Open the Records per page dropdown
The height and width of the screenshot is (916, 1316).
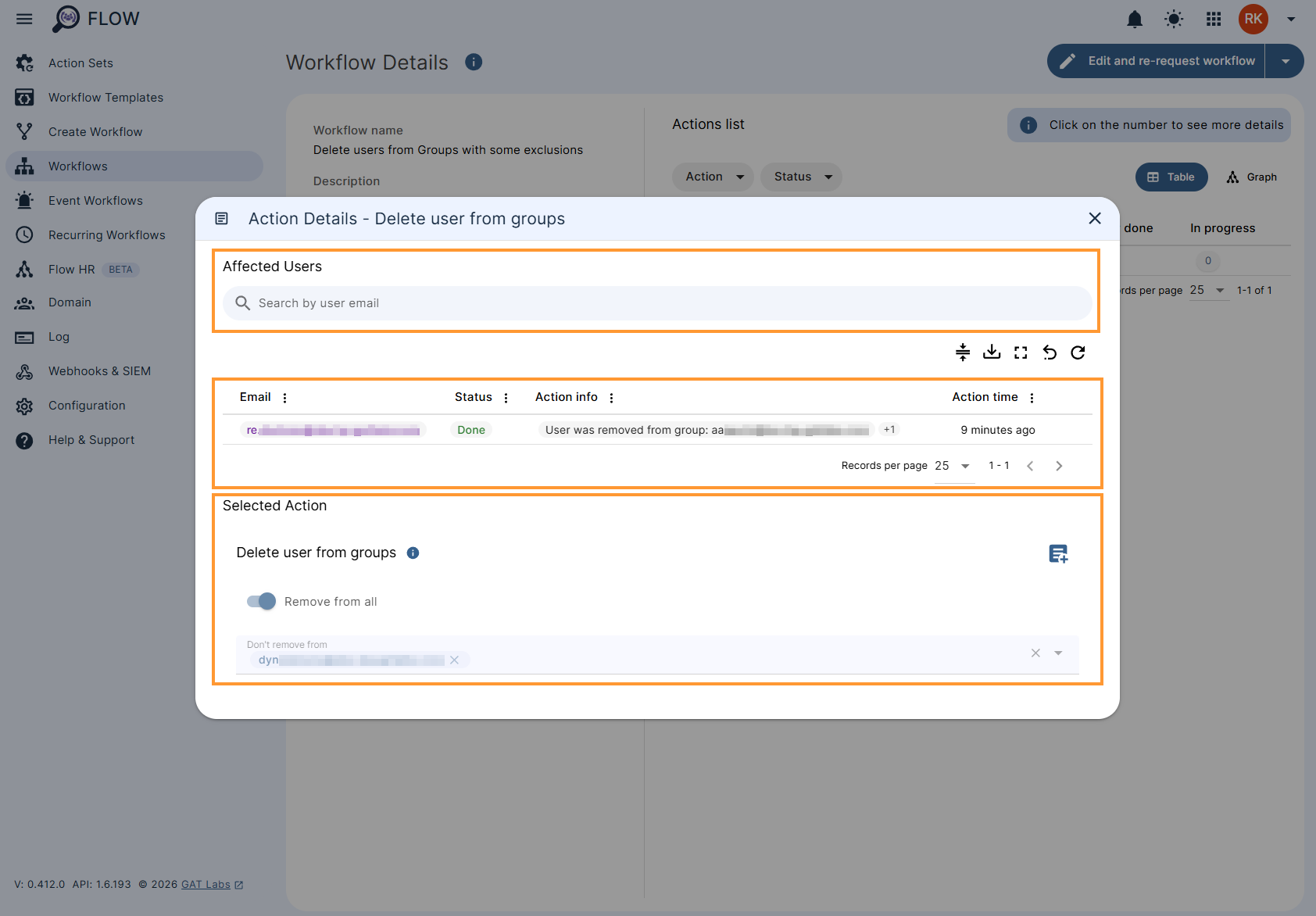(x=954, y=465)
